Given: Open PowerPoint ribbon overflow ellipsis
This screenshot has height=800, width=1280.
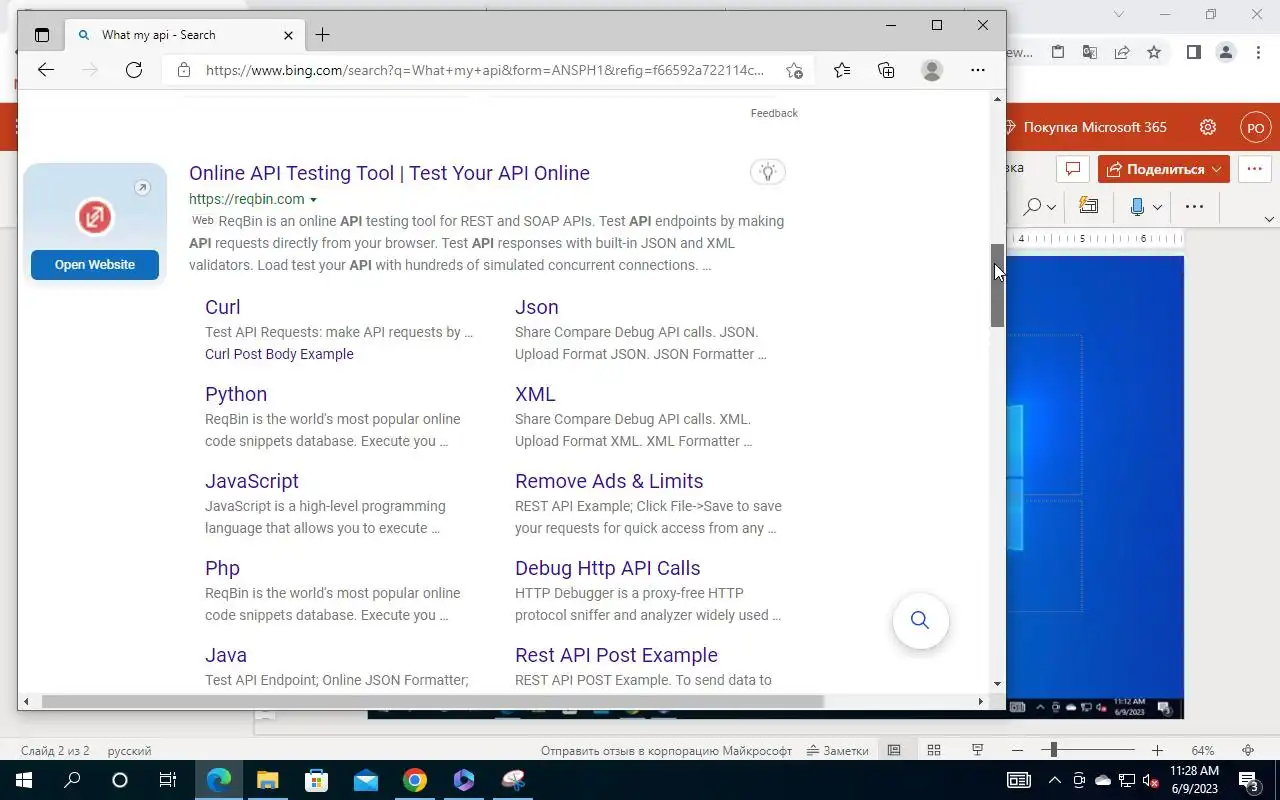Looking at the screenshot, I should point(1194,207).
